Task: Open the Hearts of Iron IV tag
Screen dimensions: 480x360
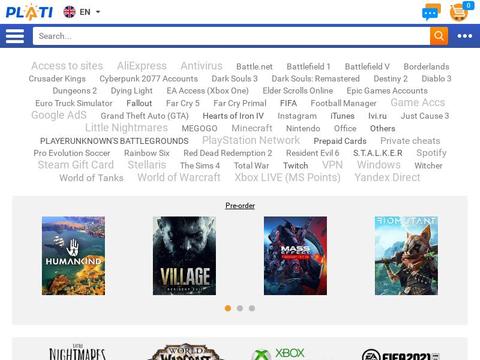Action: pos(233,116)
